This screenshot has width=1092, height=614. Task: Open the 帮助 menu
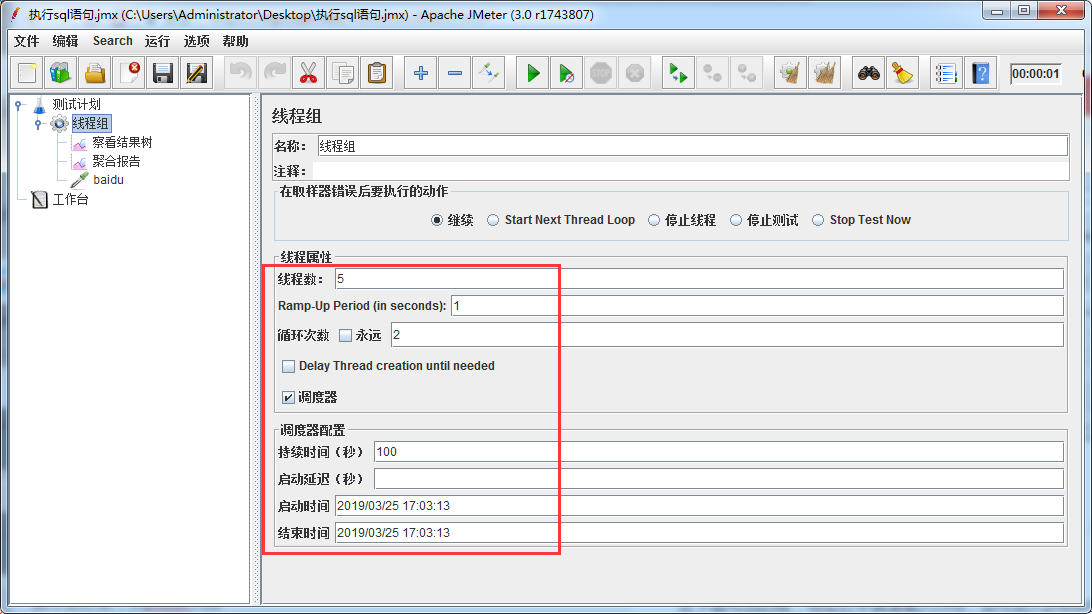235,41
